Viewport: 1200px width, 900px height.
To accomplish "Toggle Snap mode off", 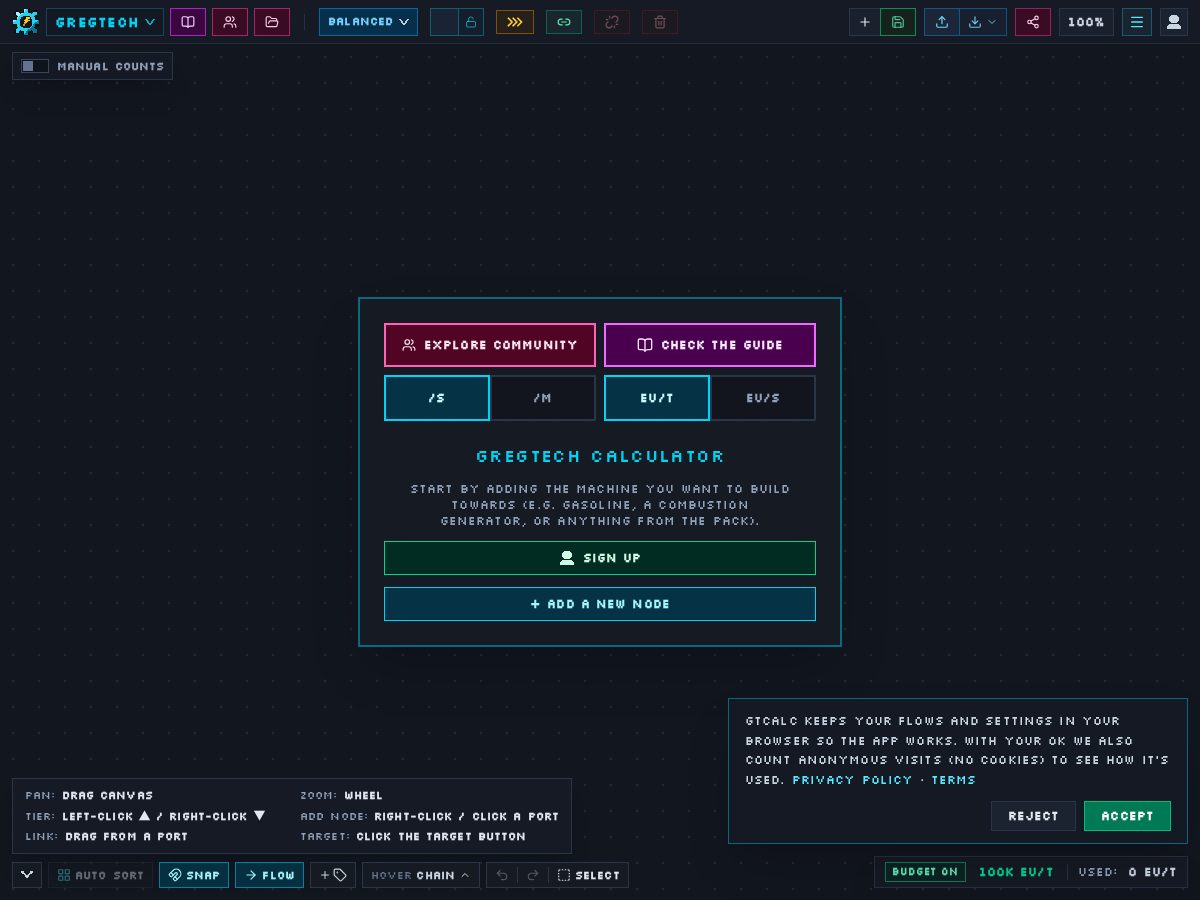I will coord(194,875).
